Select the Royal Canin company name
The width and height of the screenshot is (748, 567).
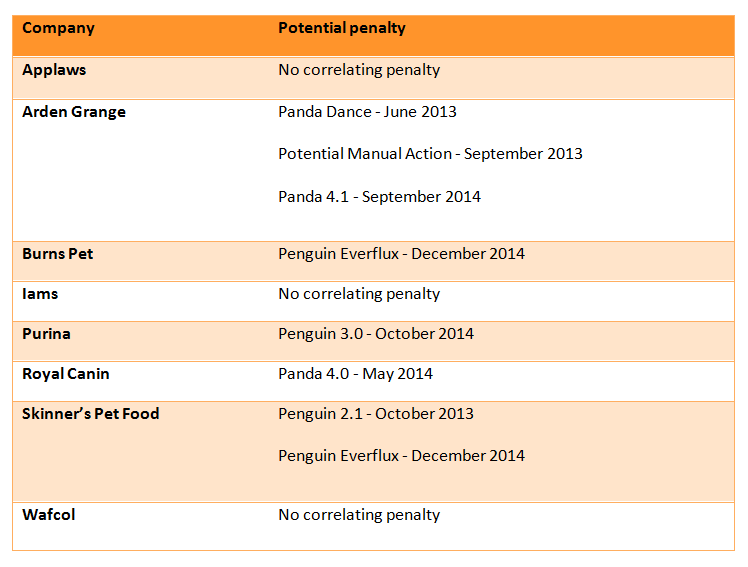(65, 374)
